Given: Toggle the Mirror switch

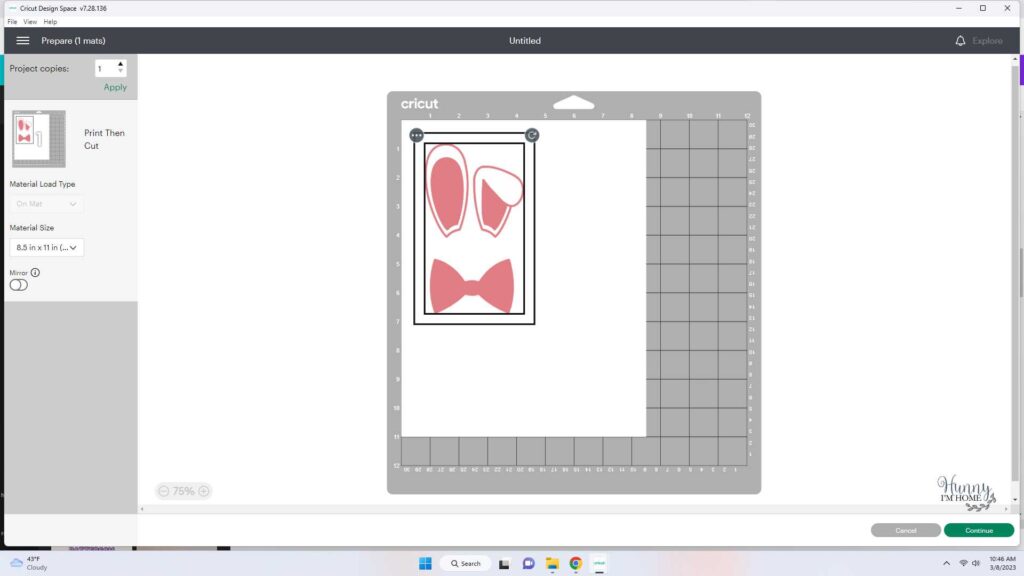Looking at the screenshot, I should pyautogui.click(x=18, y=285).
